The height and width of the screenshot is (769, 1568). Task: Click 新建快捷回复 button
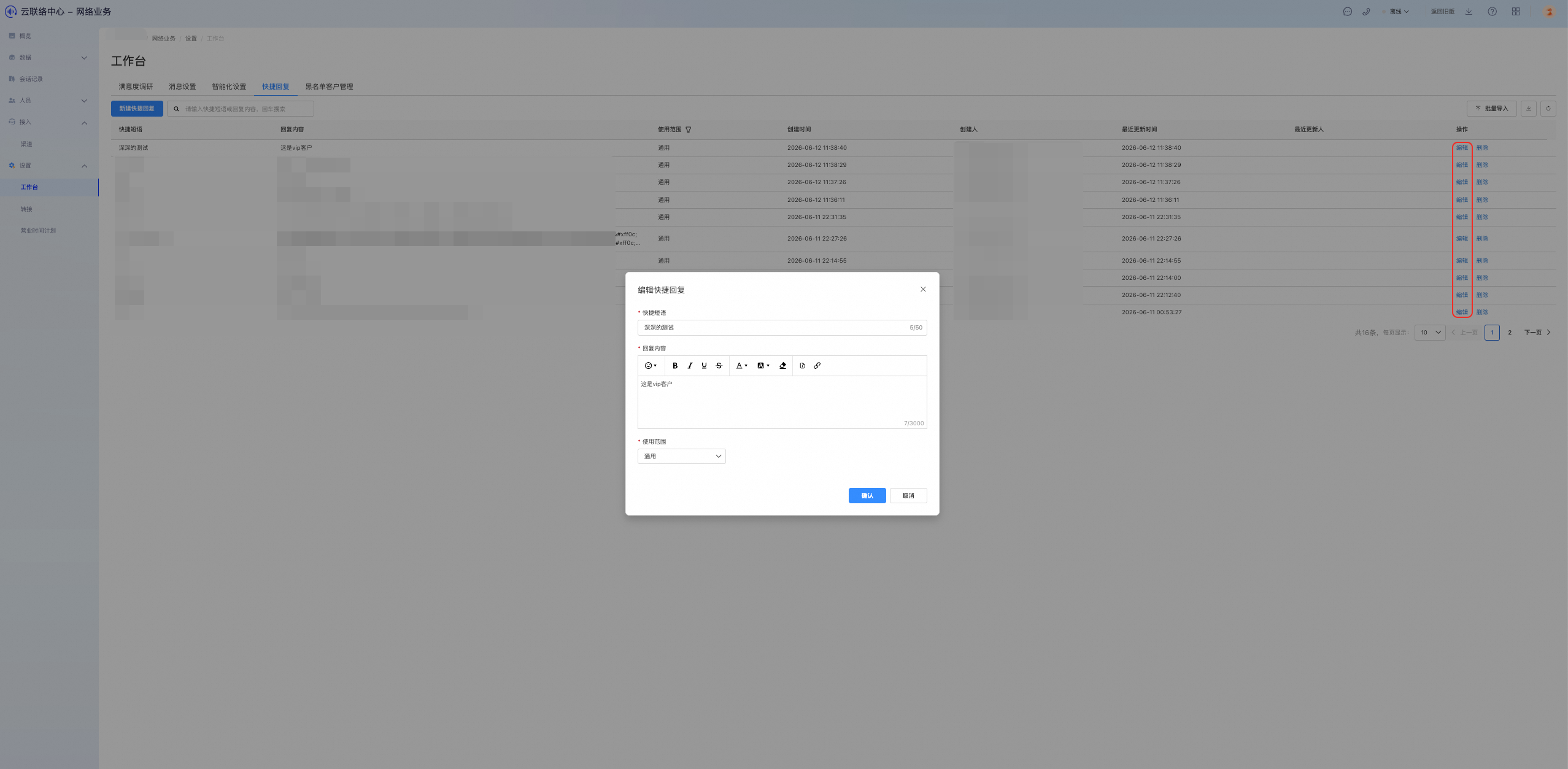click(137, 109)
